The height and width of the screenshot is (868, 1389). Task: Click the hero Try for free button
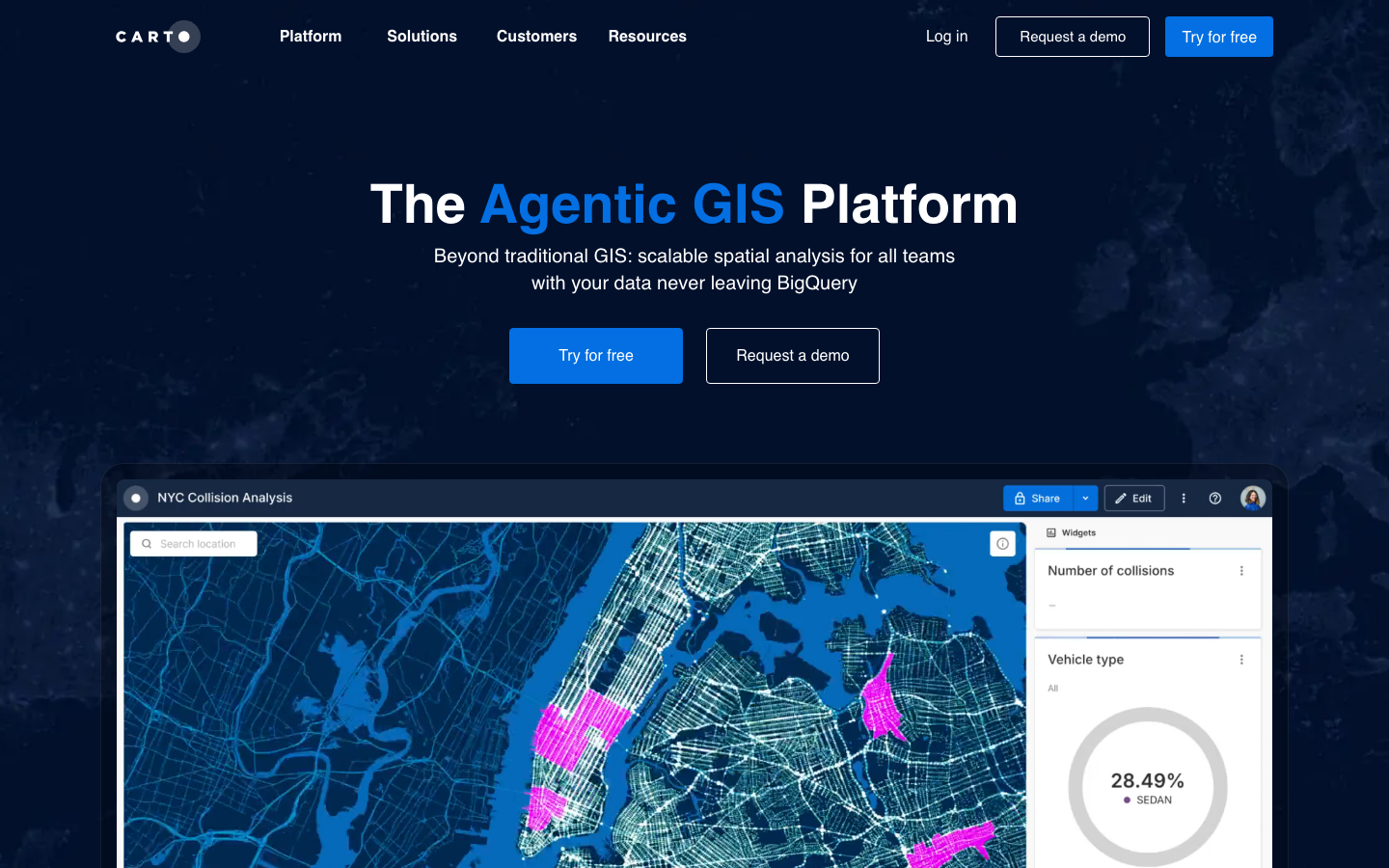tap(596, 356)
